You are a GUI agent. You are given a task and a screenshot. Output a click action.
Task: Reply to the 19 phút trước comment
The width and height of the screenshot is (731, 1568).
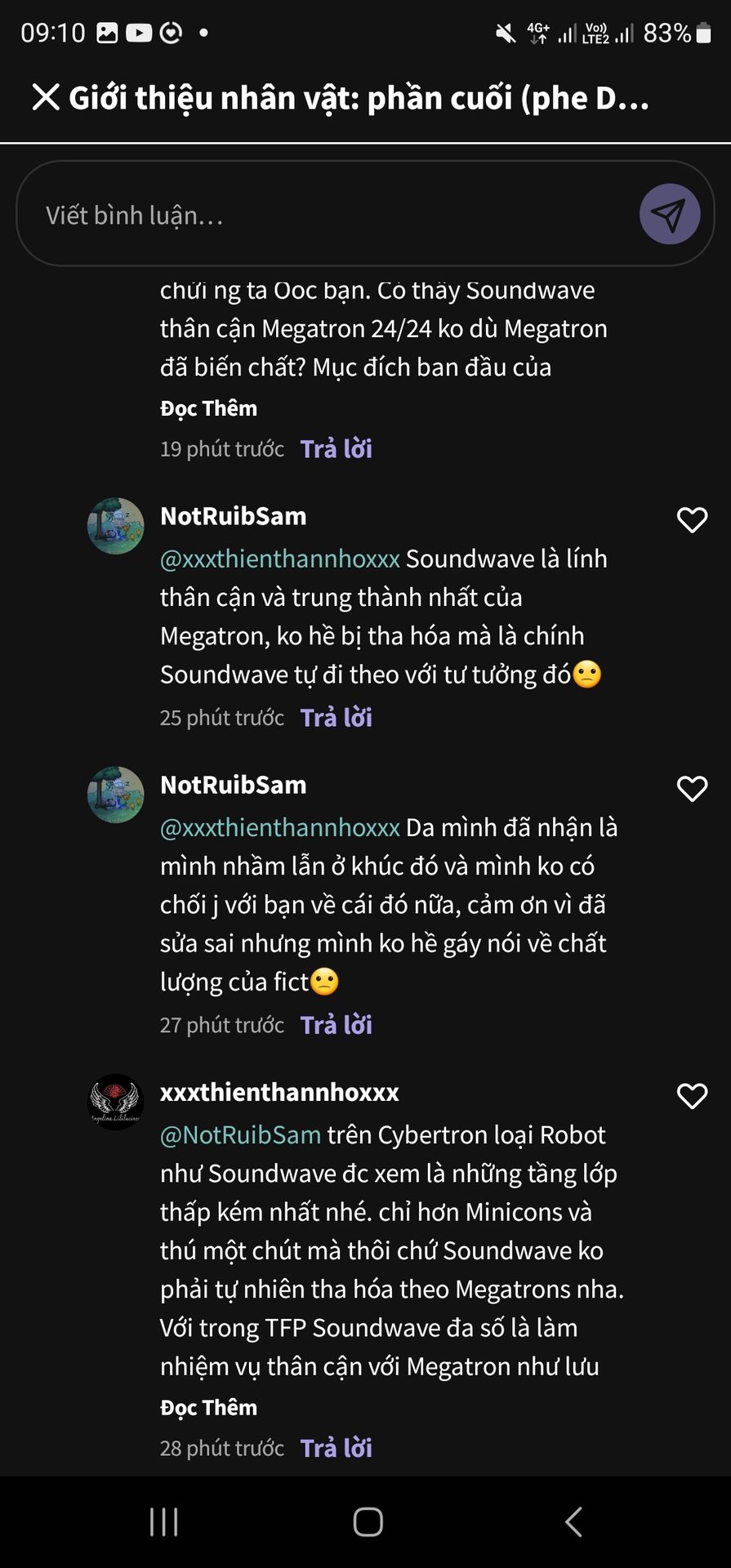pyautogui.click(x=336, y=449)
